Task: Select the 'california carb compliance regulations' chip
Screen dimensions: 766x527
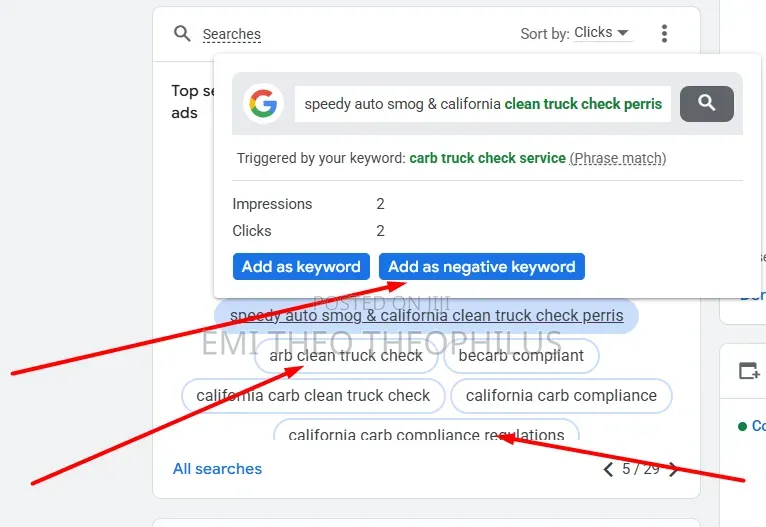Action: [x=426, y=430]
